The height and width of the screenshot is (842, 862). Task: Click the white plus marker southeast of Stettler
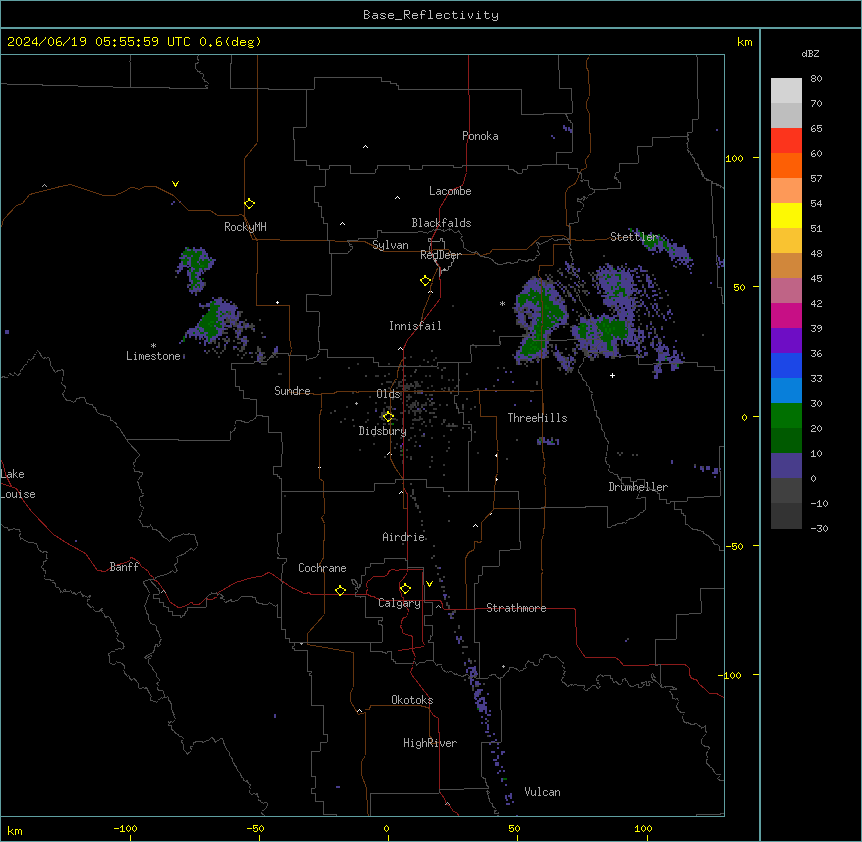pos(612,375)
